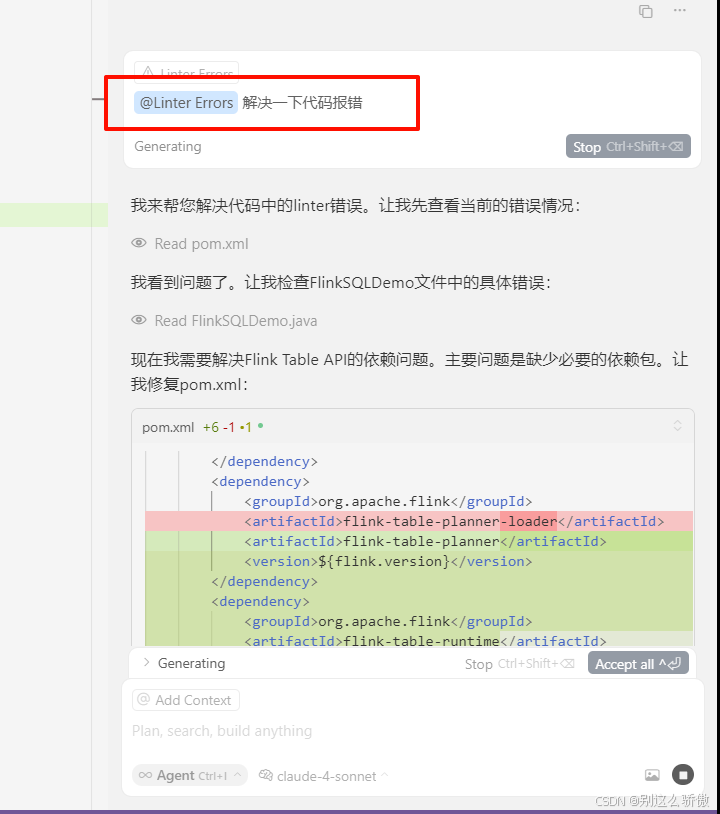Click the added flink-table-planner artifactId line
This screenshot has width=720, height=814.
pyautogui.click(x=419, y=541)
